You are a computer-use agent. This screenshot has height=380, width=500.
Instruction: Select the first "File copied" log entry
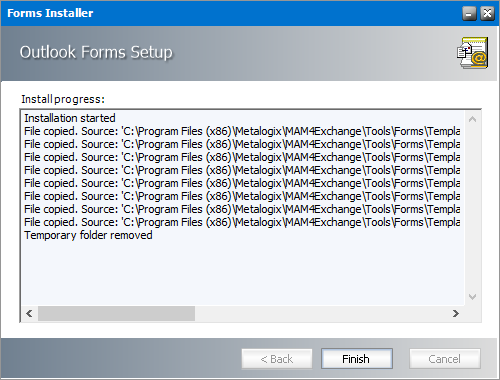242,131
